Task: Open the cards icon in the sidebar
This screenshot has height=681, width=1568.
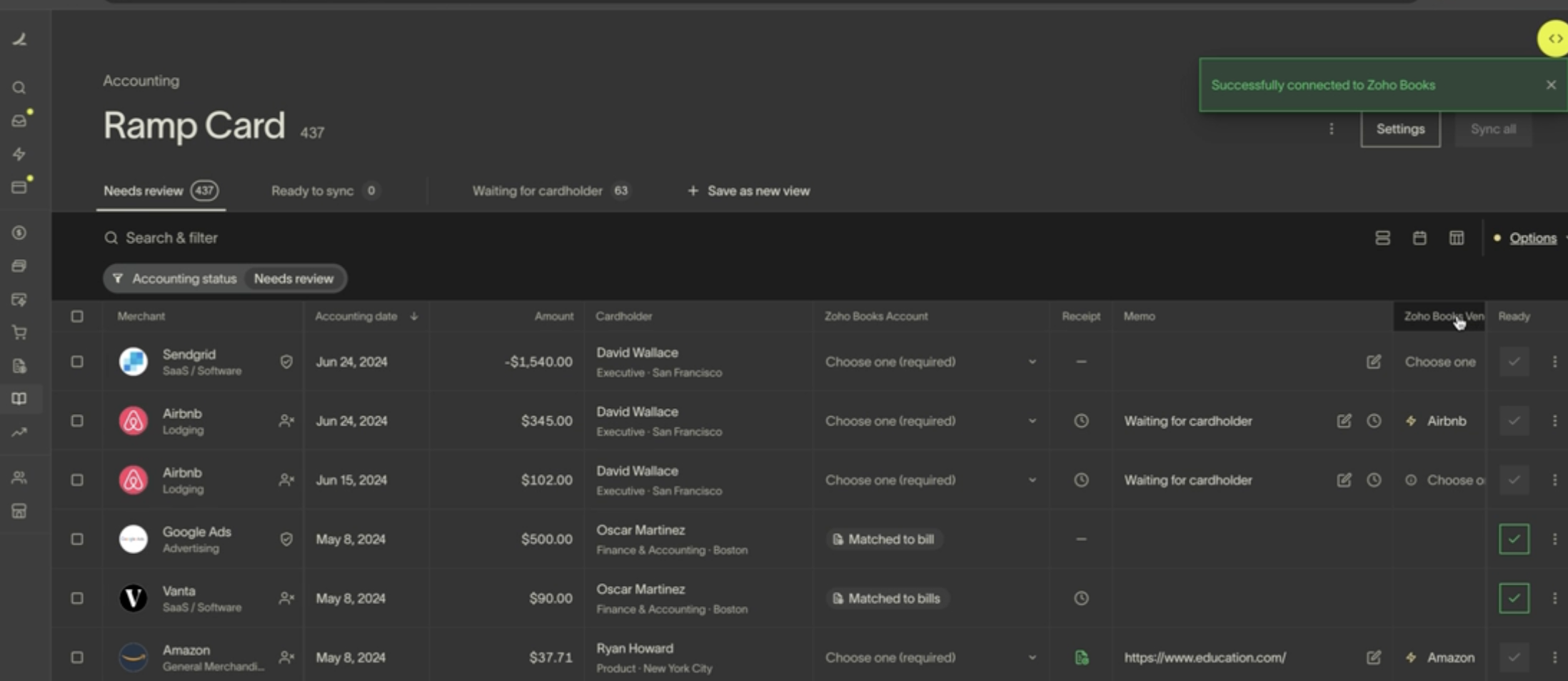Action: pyautogui.click(x=19, y=187)
